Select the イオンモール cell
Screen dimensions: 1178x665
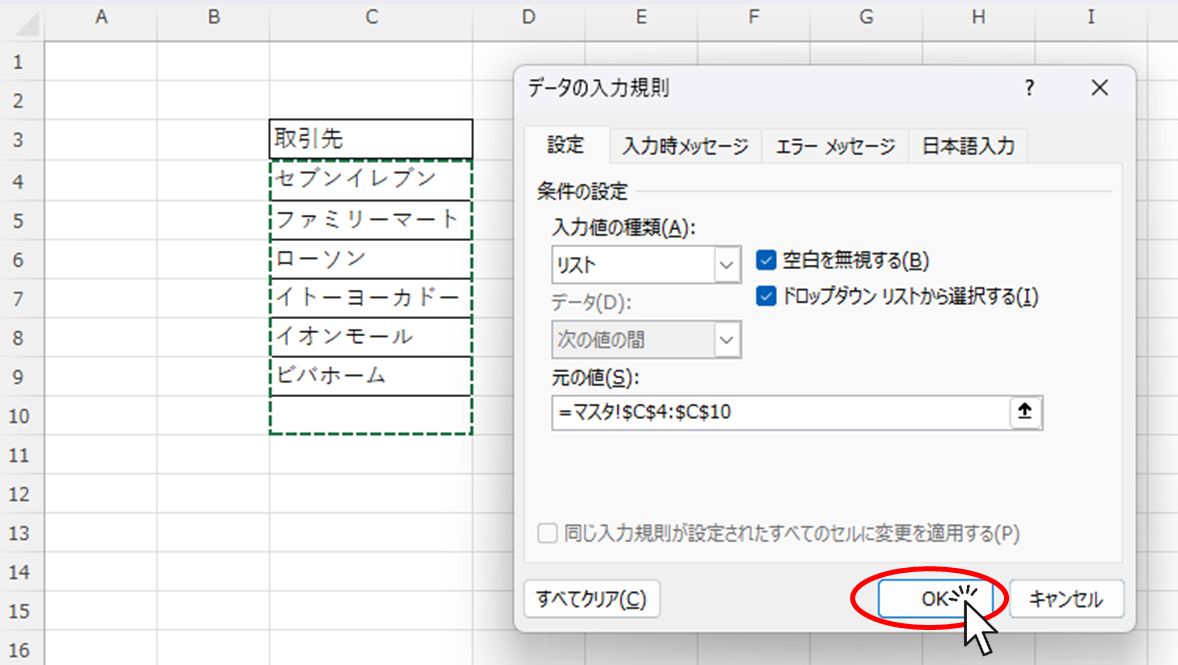[371, 337]
